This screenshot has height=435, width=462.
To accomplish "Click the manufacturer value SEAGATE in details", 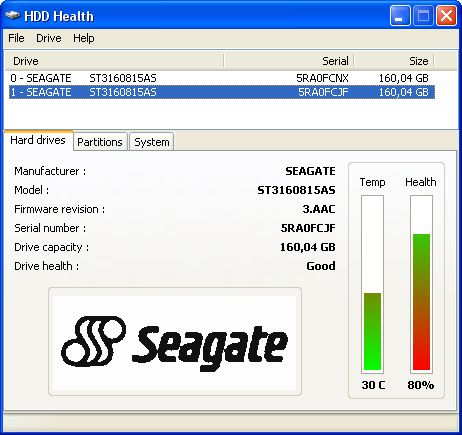I will 310,171.
